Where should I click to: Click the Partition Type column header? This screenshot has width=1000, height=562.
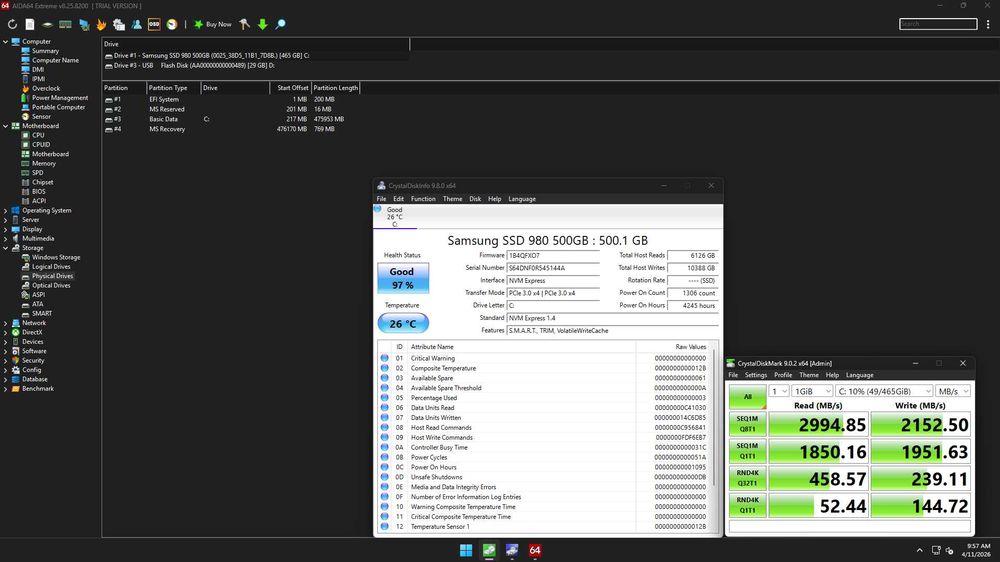[173, 88]
